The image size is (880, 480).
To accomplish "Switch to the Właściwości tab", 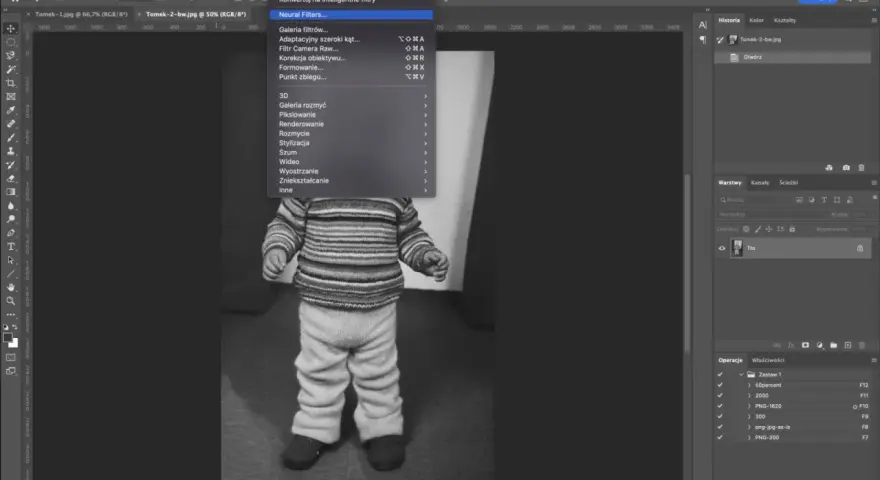I will coord(768,360).
